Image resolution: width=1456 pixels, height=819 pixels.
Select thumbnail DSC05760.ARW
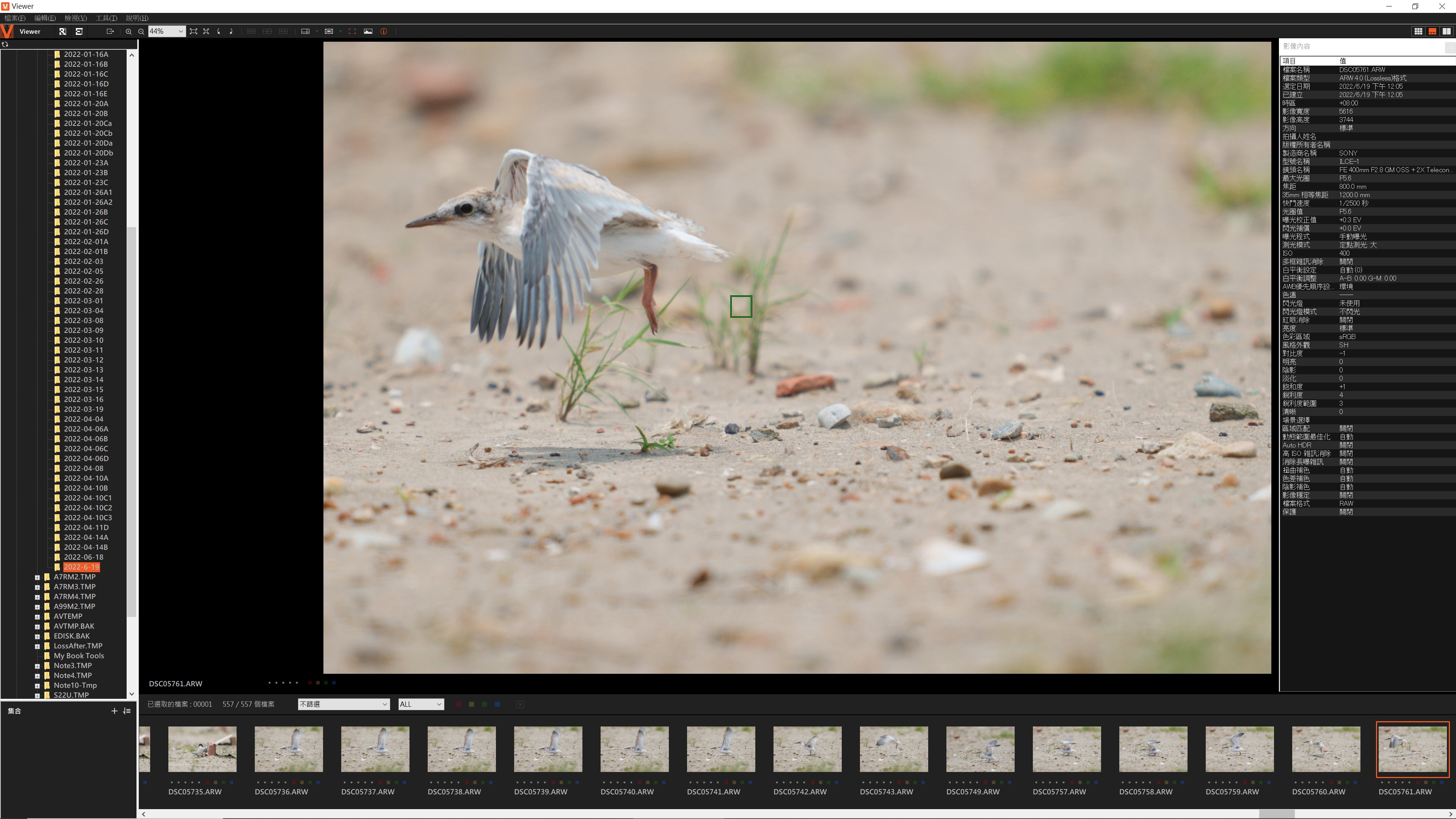click(x=1326, y=749)
